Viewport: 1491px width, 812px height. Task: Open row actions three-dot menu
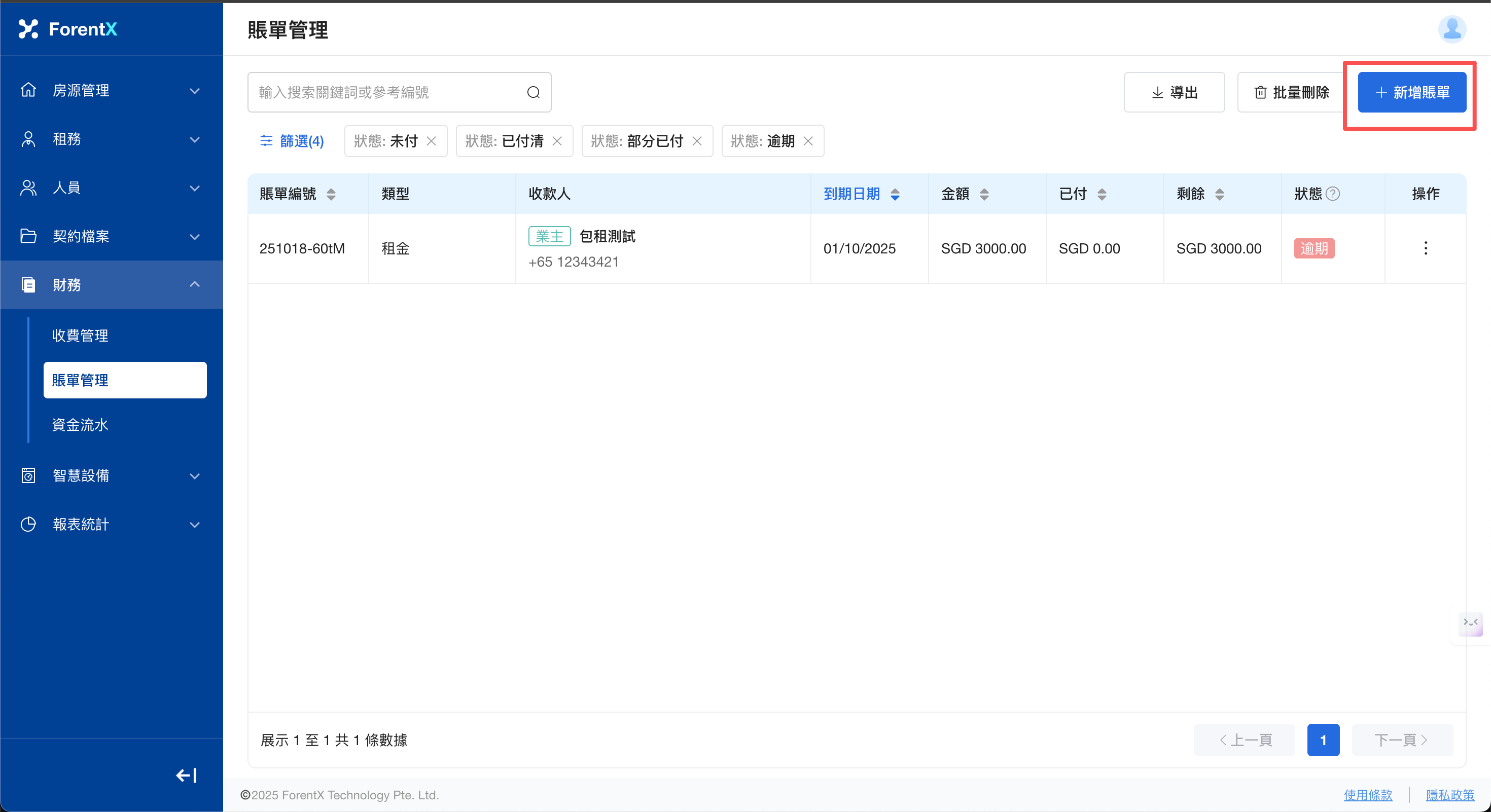click(1425, 248)
